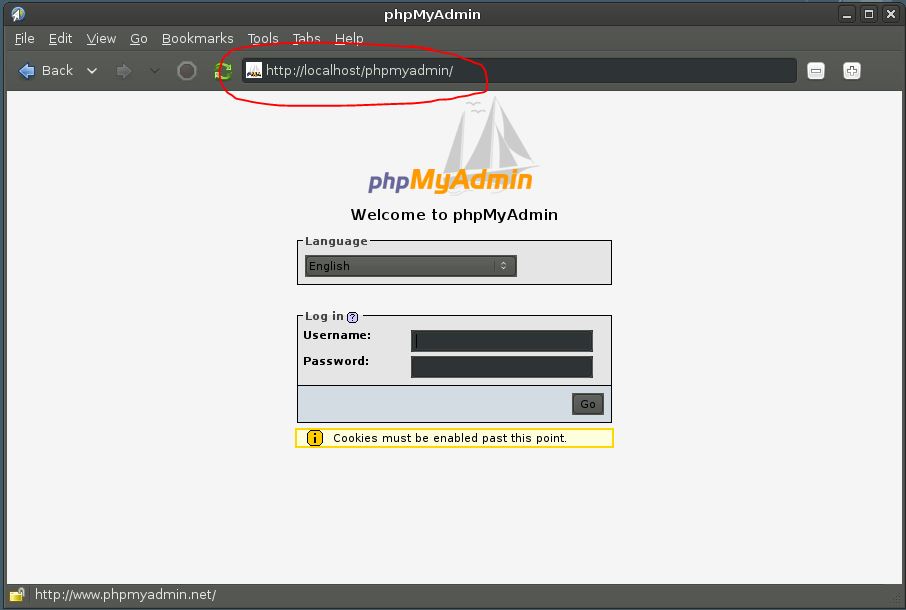
Task: Click the browser app icon in title bar
Action: pos(18,14)
